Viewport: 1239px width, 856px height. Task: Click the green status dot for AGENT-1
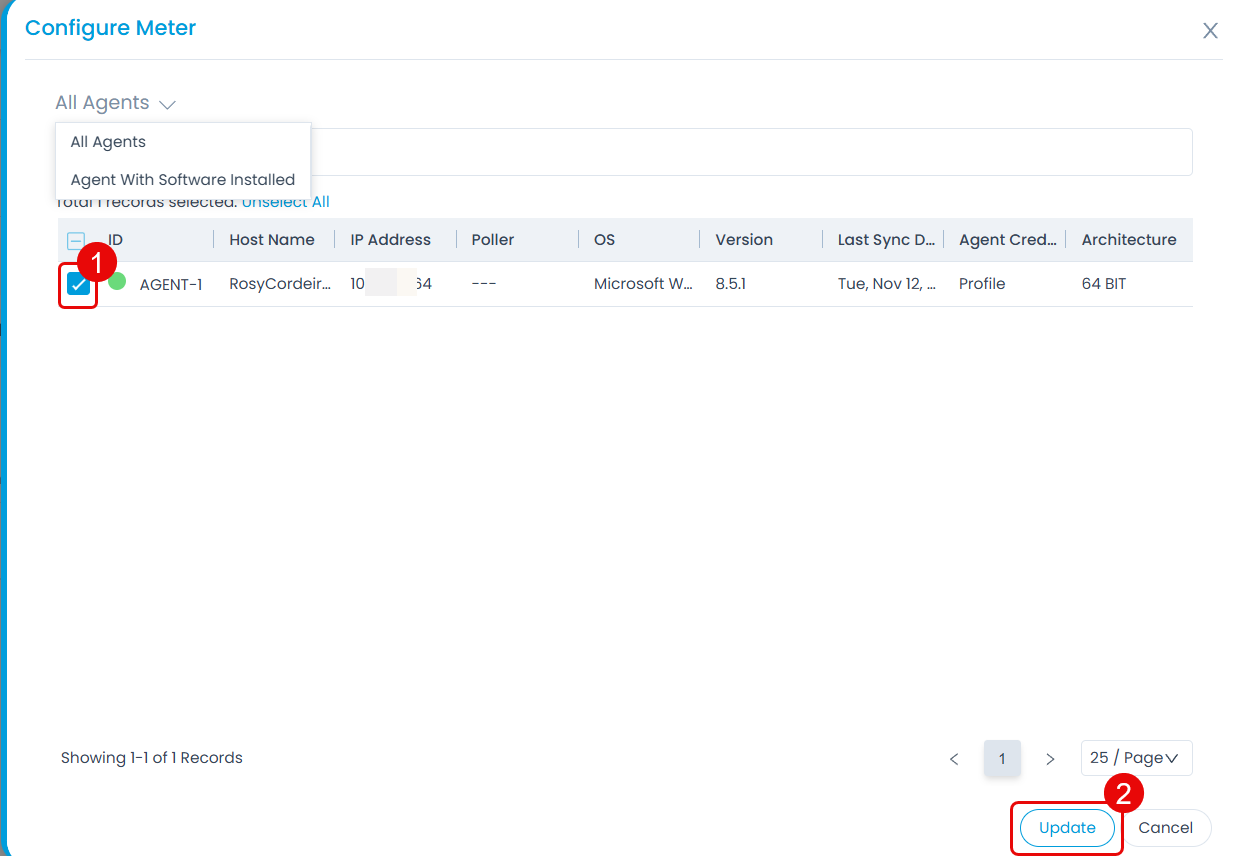117,282
